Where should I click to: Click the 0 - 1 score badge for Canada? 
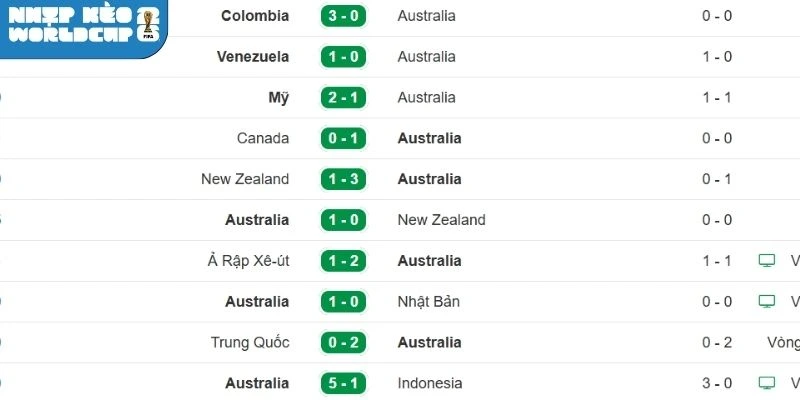click(x=343, y=139)
